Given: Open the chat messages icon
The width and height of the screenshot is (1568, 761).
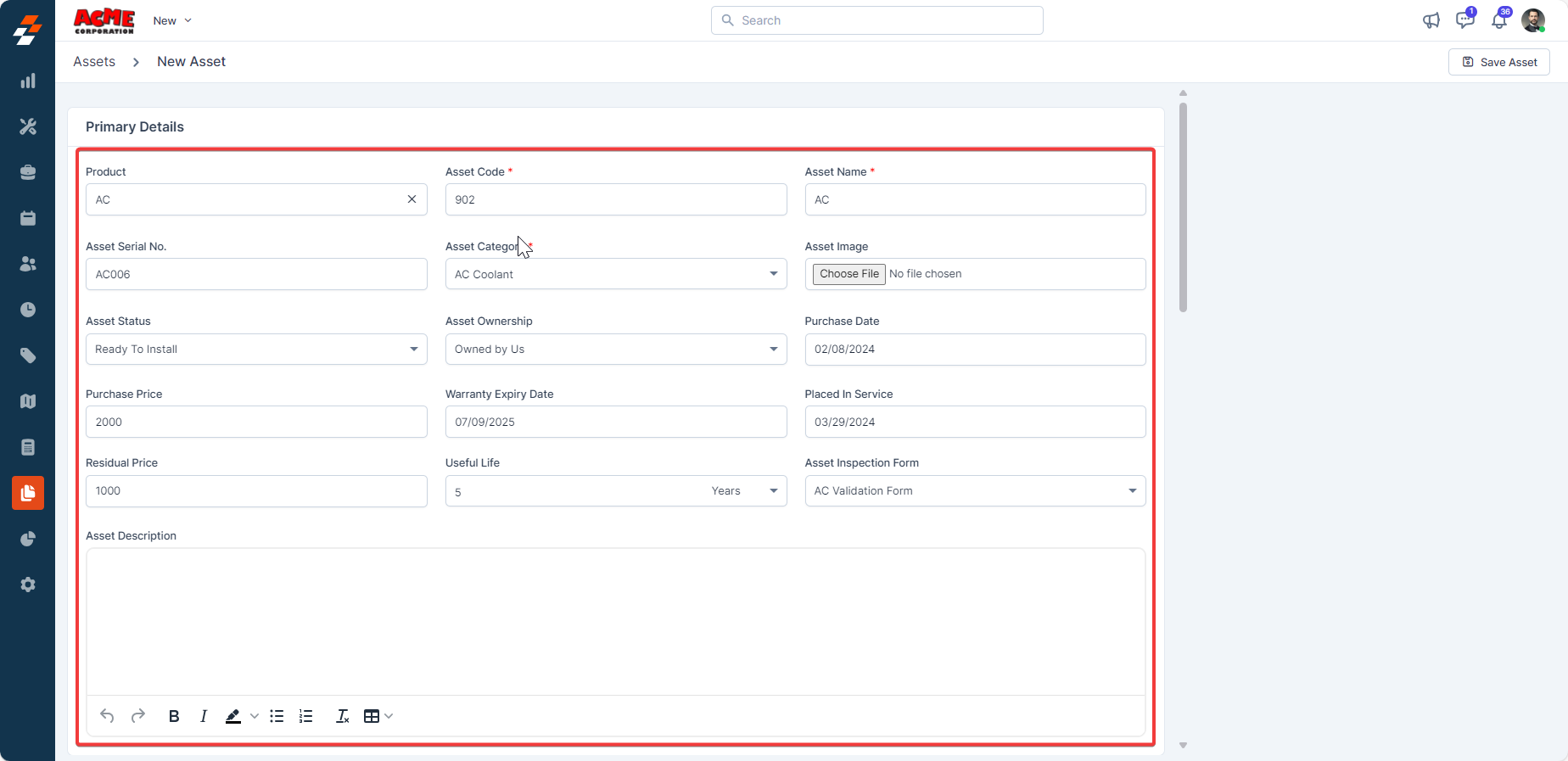Looking at the screenshot, I should (1464, 20).
